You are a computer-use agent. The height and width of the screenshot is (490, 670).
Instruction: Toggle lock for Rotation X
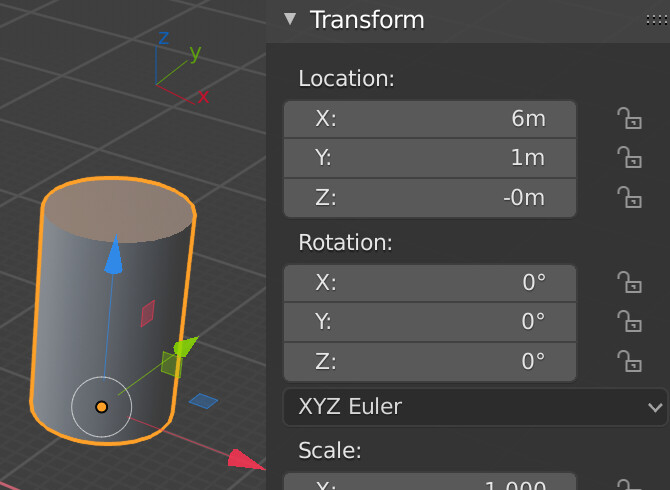click(x=629, y=282)
